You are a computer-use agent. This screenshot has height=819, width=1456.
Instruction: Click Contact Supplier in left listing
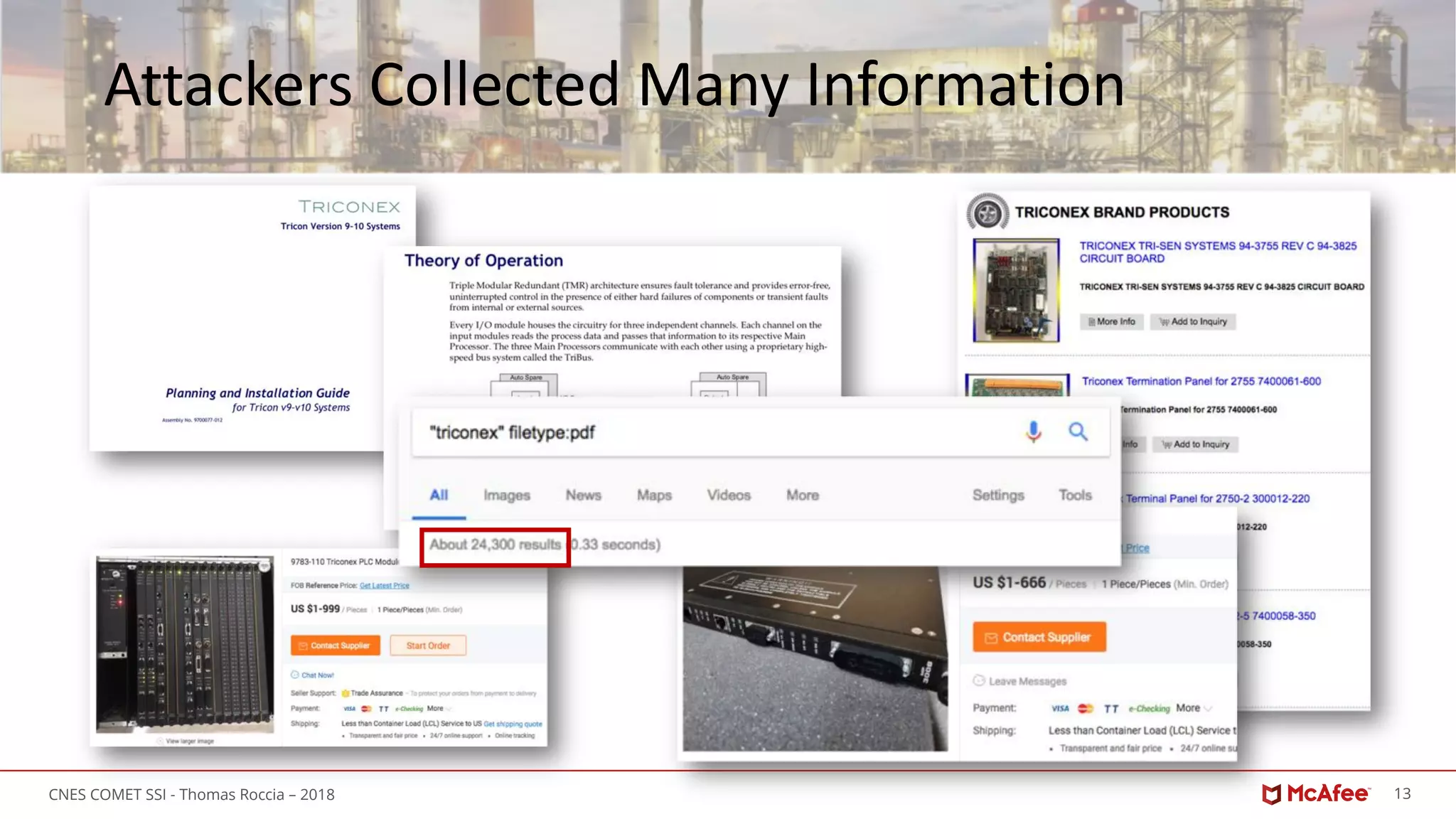point(336,646)
